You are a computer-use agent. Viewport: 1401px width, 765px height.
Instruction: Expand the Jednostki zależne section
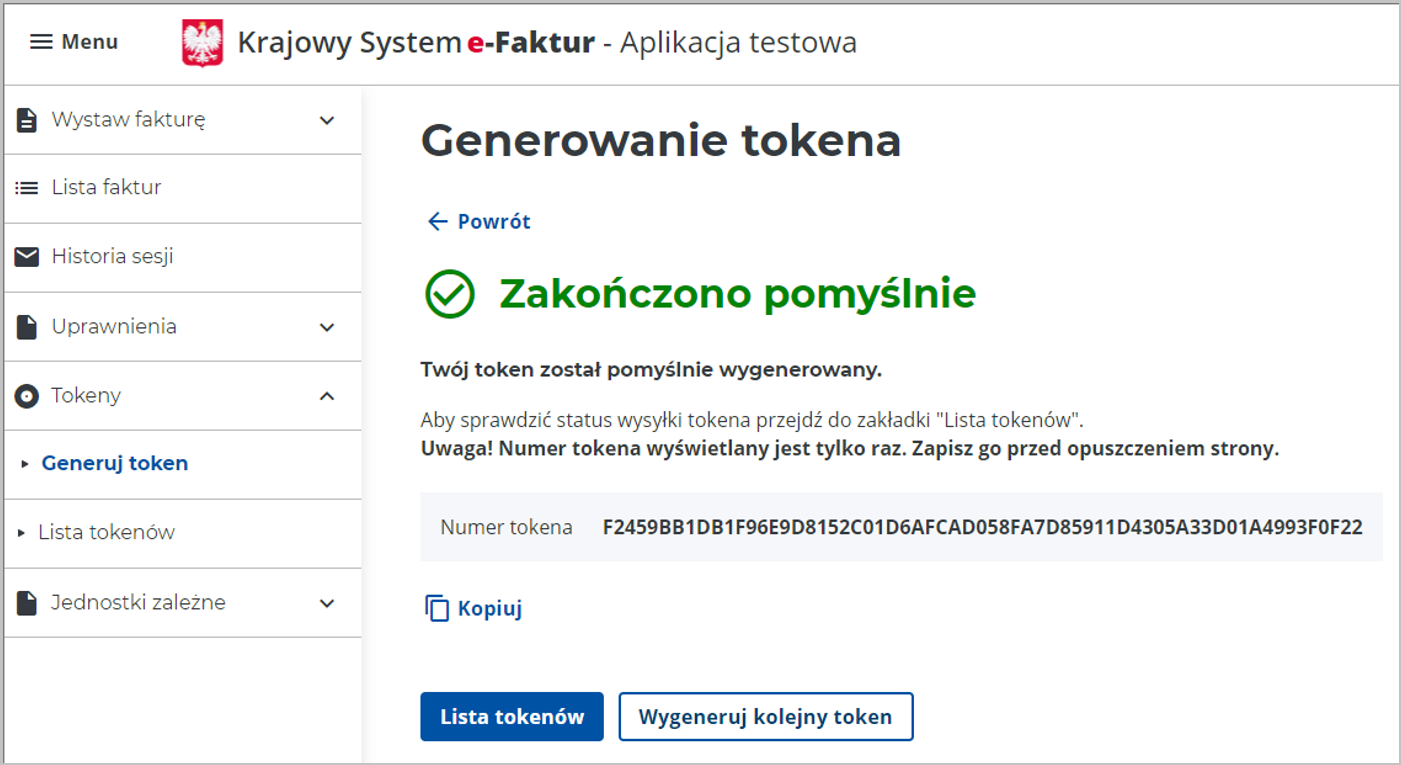[326, 602]
